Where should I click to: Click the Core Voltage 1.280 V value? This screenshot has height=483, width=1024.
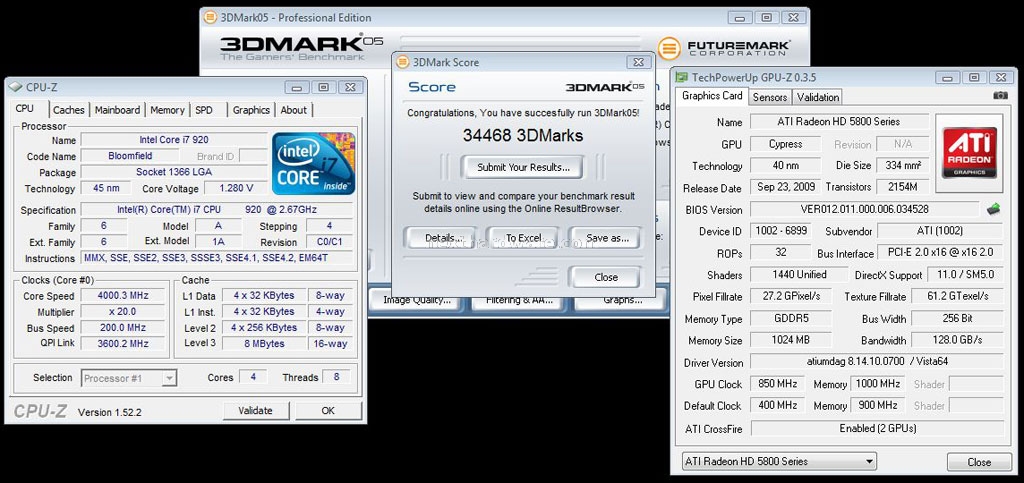(x=236, y=189)
